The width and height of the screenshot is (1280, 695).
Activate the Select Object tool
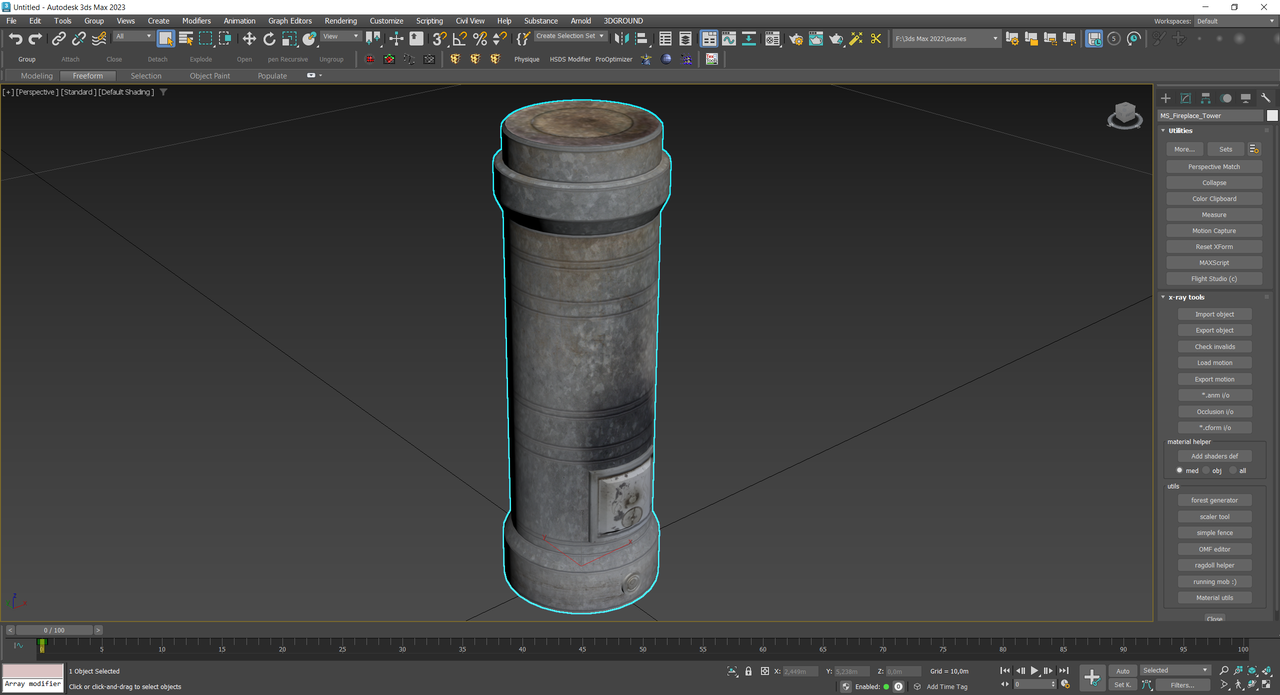point(166,39)
